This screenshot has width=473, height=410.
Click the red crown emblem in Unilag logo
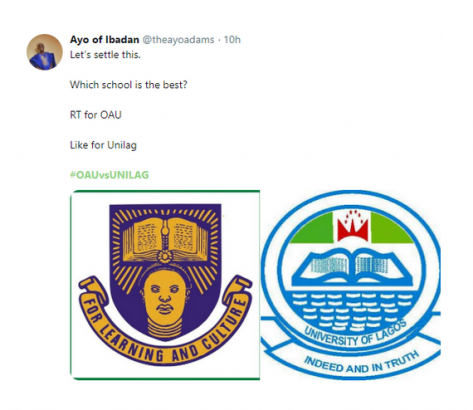tap(353, 226)
